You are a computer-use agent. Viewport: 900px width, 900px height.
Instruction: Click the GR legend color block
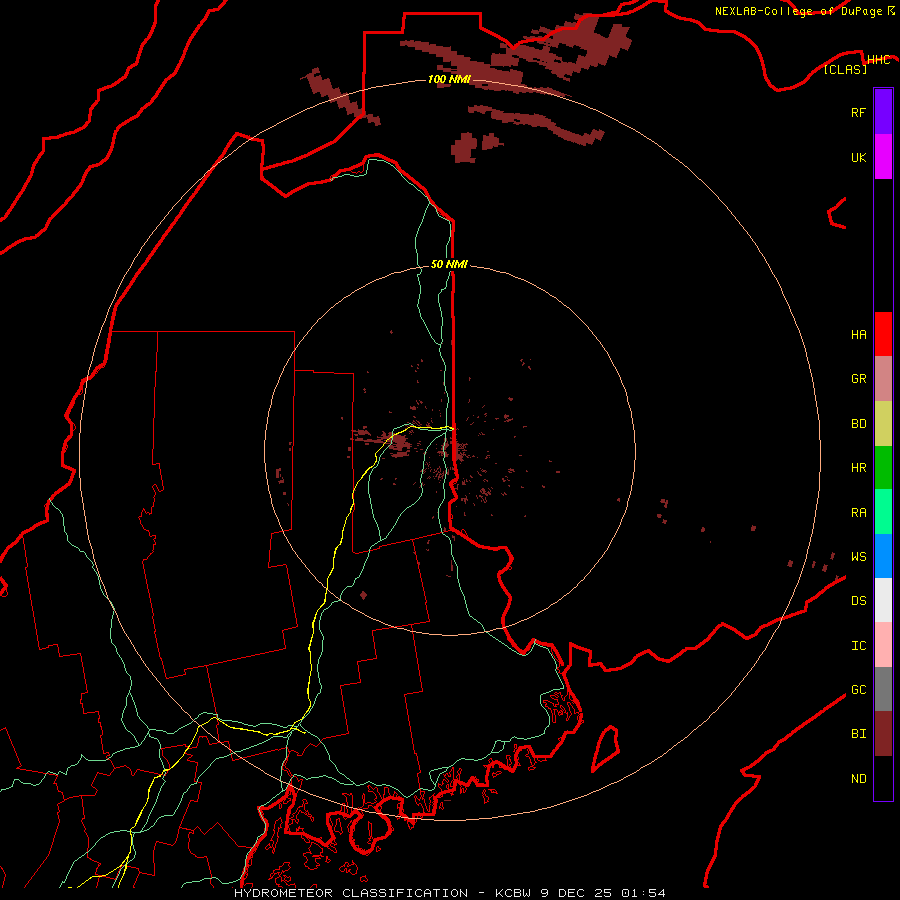(x=883, y=379)
